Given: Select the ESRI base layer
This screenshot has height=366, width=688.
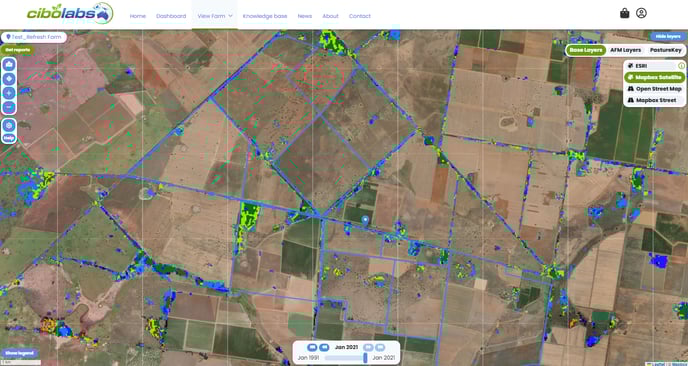Looking at the screenshot, I should click(x=651, y=66).
